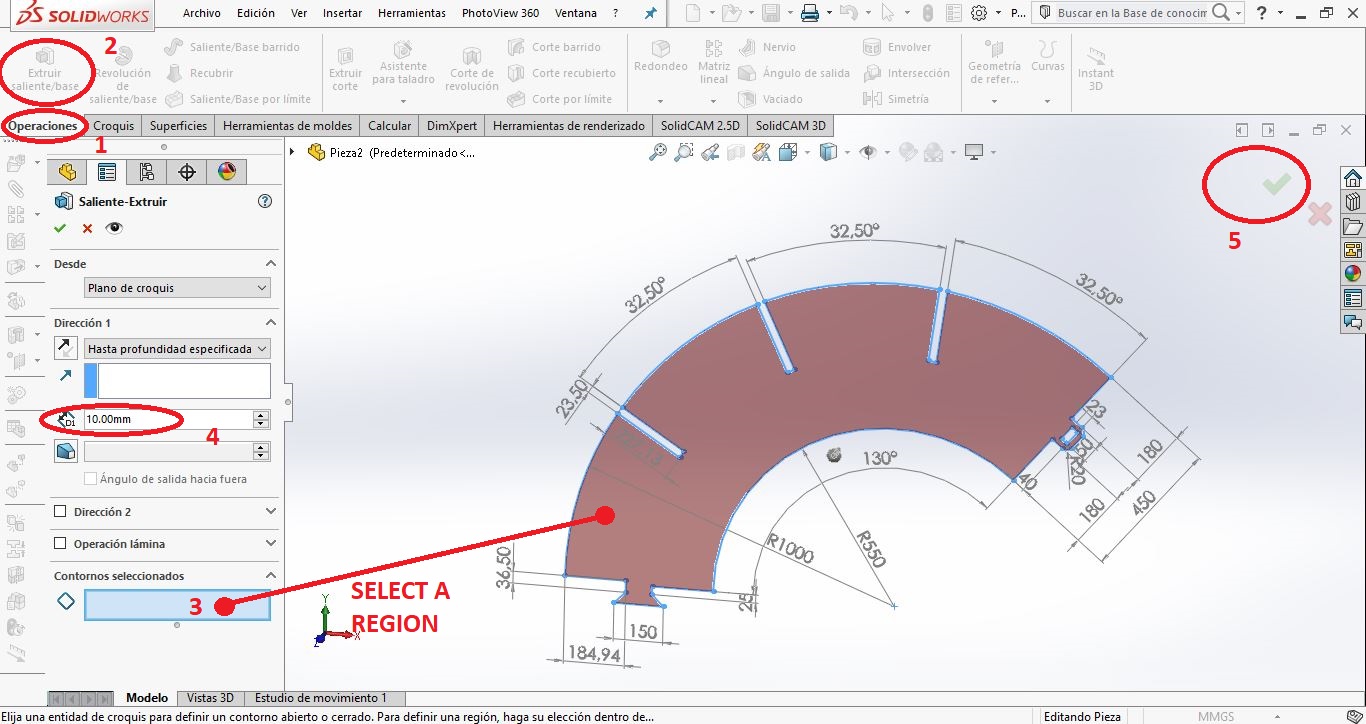
Task: Enable the Dirección 2 checkbox
Action: (60, 512)
